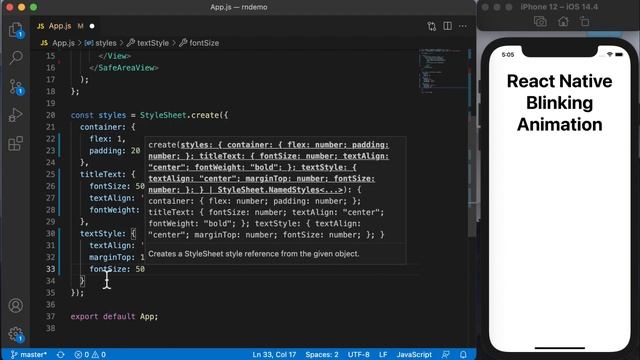Open the Explorer view in activity bar
This screenshot has height=360, width=640.
click(x=16, y=29)
